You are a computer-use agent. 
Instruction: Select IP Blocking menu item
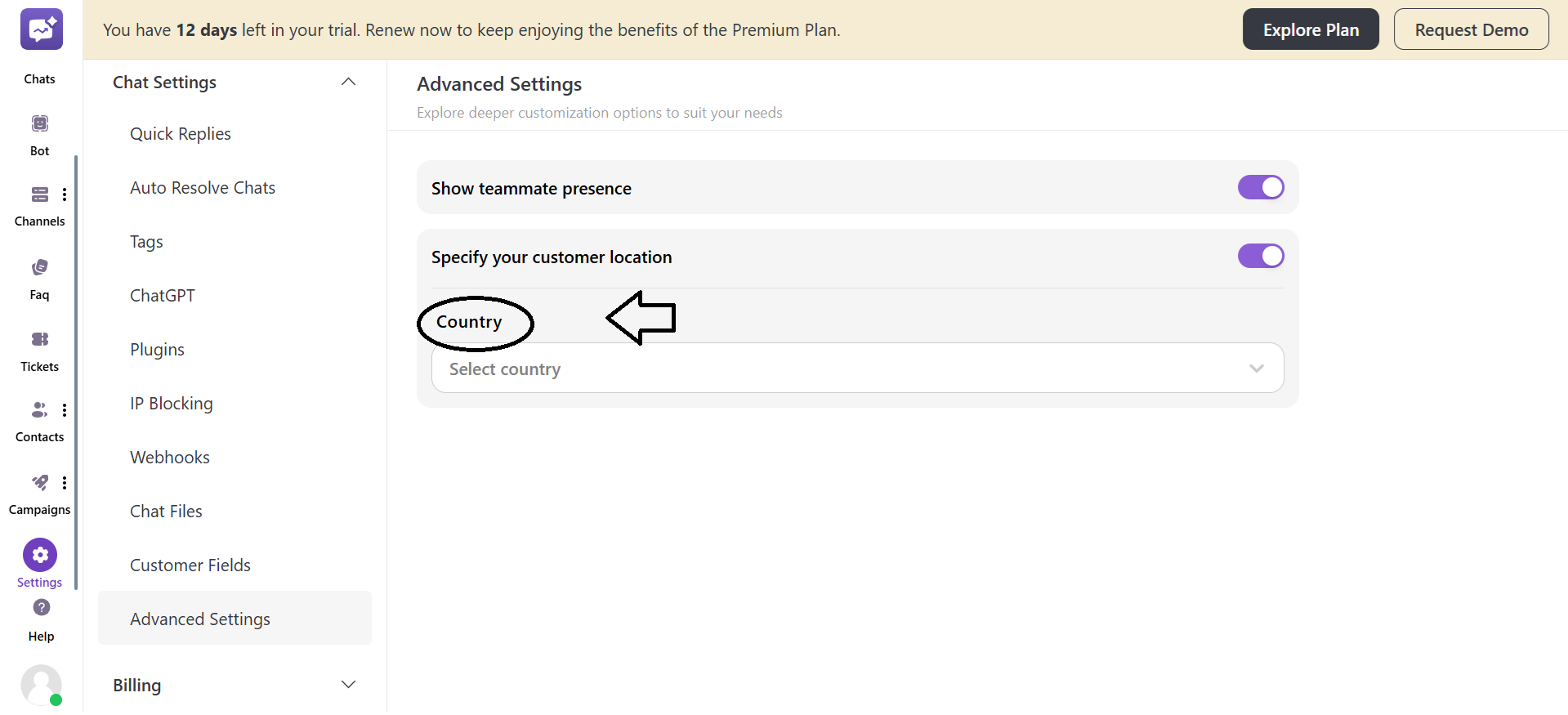tap(172, 404)
